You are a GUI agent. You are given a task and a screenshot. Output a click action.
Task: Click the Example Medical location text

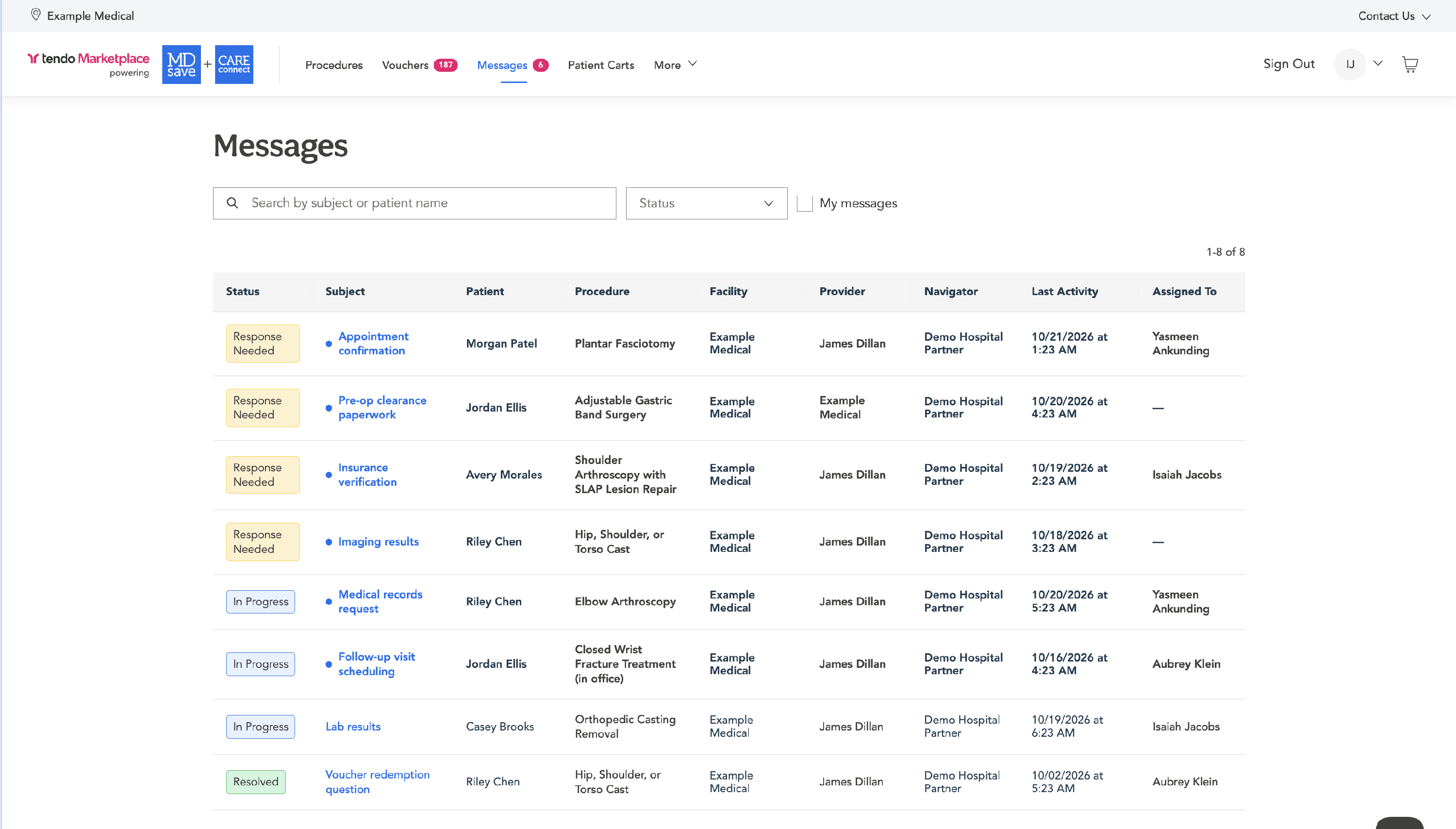[90, 16]
